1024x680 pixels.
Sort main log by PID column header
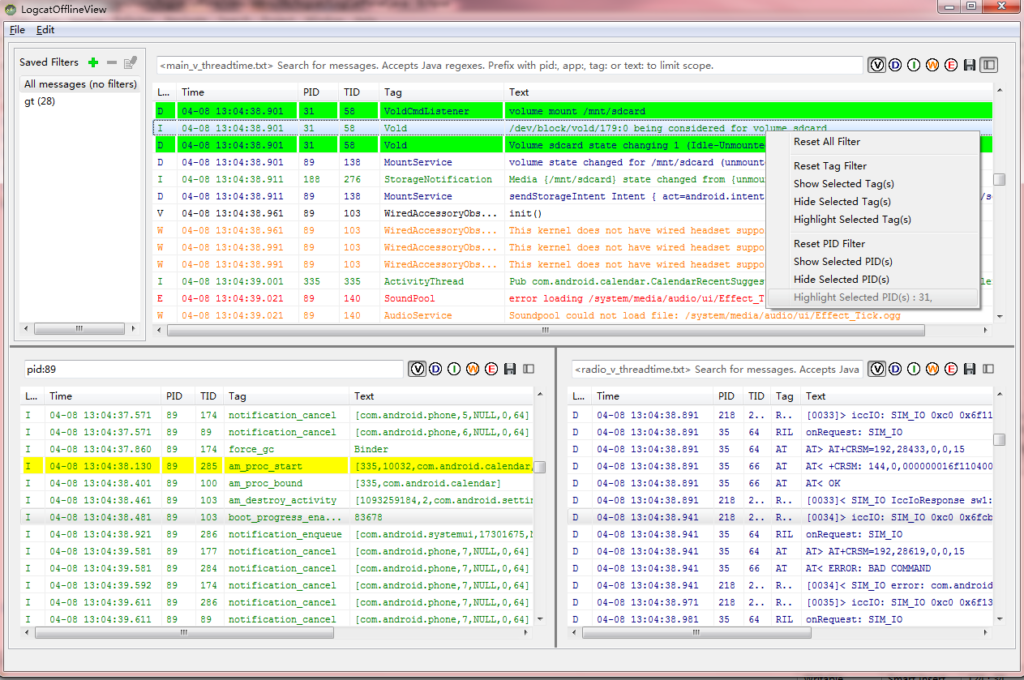click(x=317, y=92)
